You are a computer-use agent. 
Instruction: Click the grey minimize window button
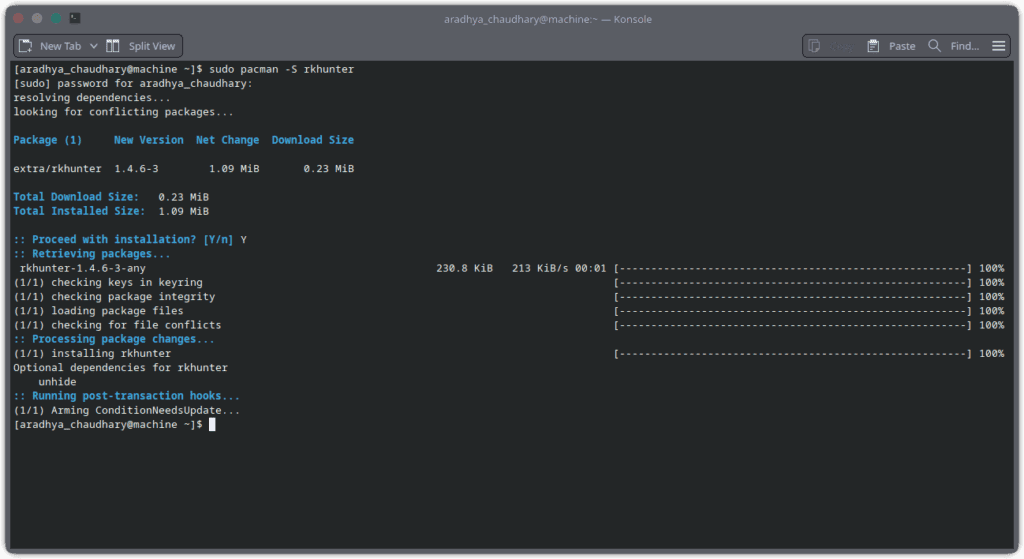37,18
